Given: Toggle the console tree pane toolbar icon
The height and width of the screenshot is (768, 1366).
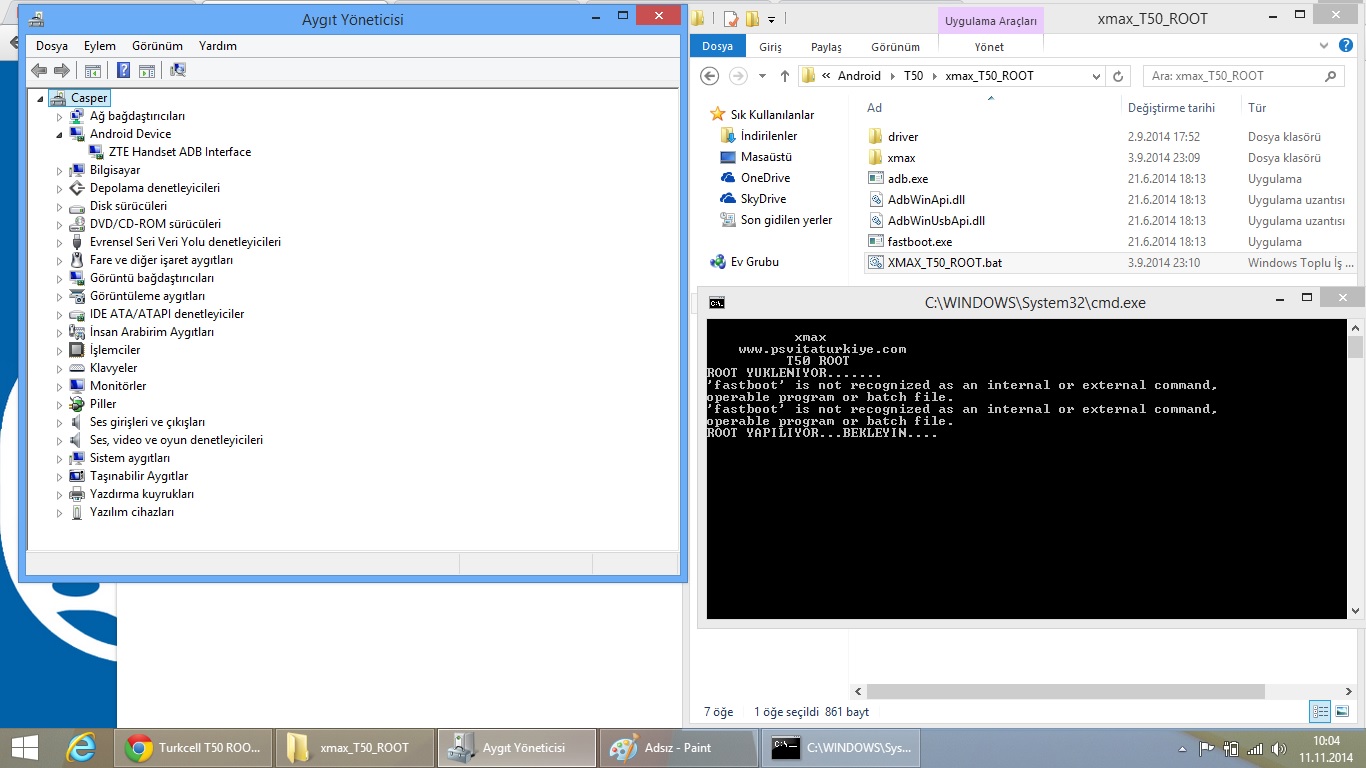Looking at the screenshot, I should pyautogui.click(x=93, y=70).
